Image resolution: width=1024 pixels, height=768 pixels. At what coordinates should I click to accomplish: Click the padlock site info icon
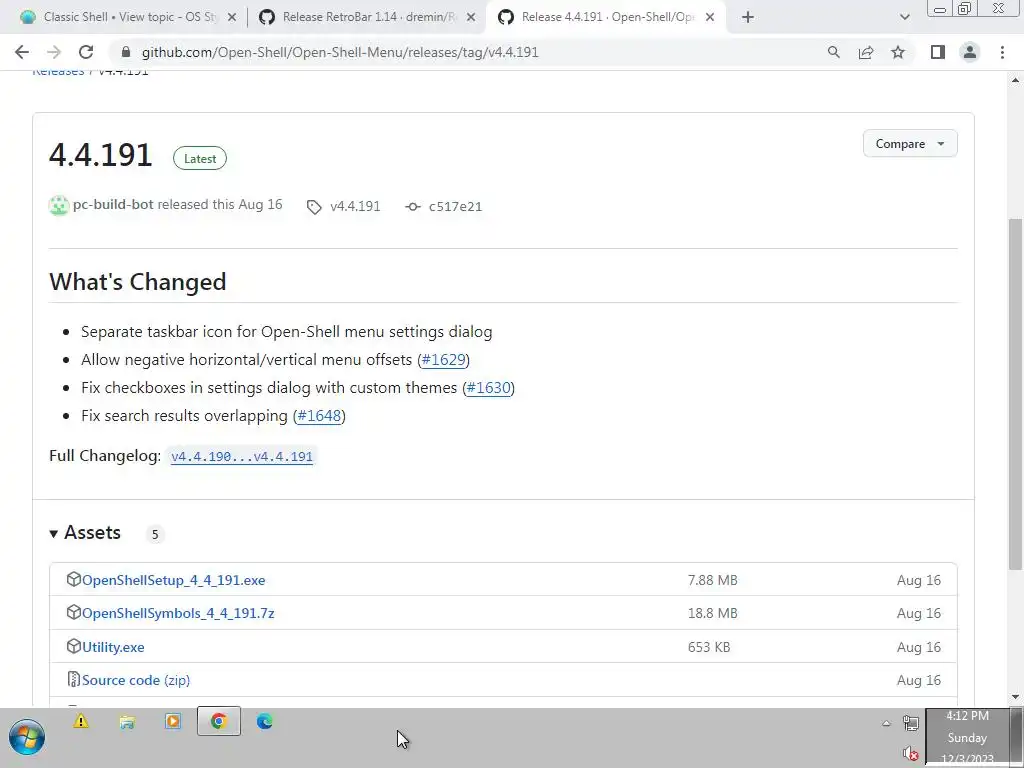[x=126, y=52]
